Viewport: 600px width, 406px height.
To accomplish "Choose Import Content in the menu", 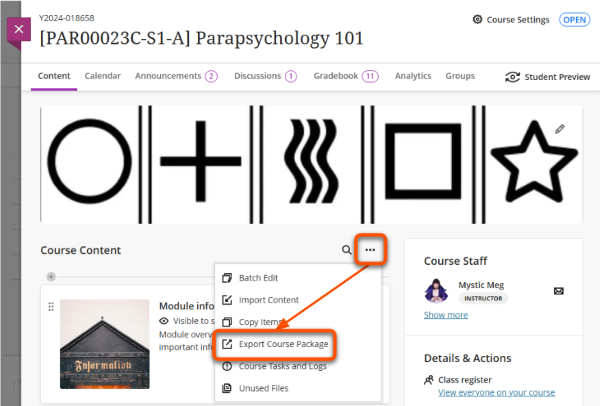I will coord(268,299).
